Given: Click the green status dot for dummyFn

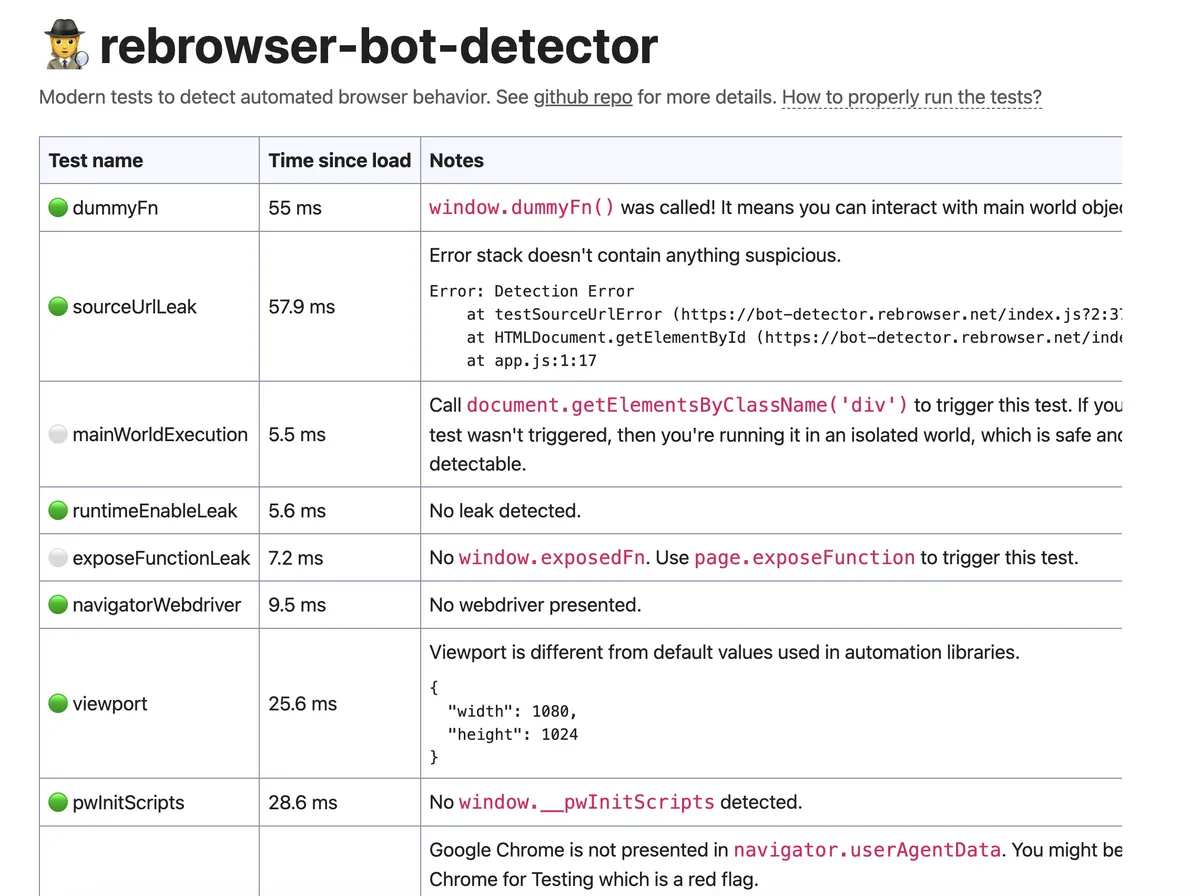Looking at the screenshot, I should (x=58, y=208).
